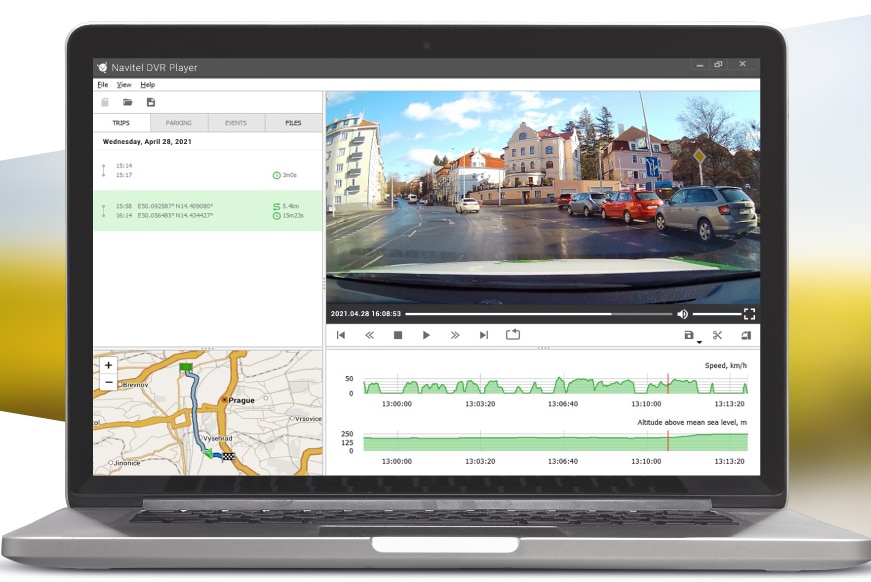Click the save disk icon in toolbar
871x582 pixels.
click(151, 102)
